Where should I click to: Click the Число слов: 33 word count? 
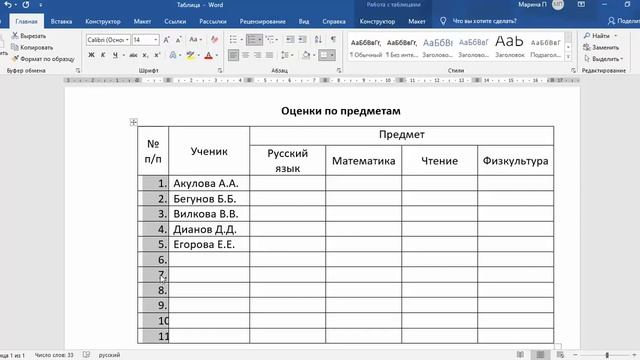[54, 355]
